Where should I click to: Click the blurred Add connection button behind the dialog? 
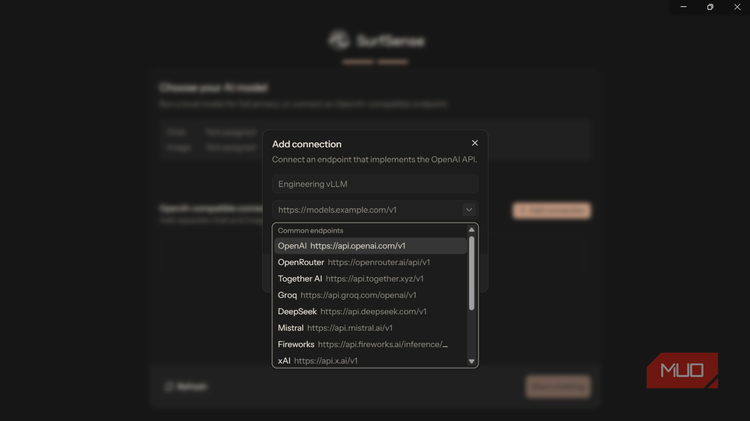click(551, 210)
